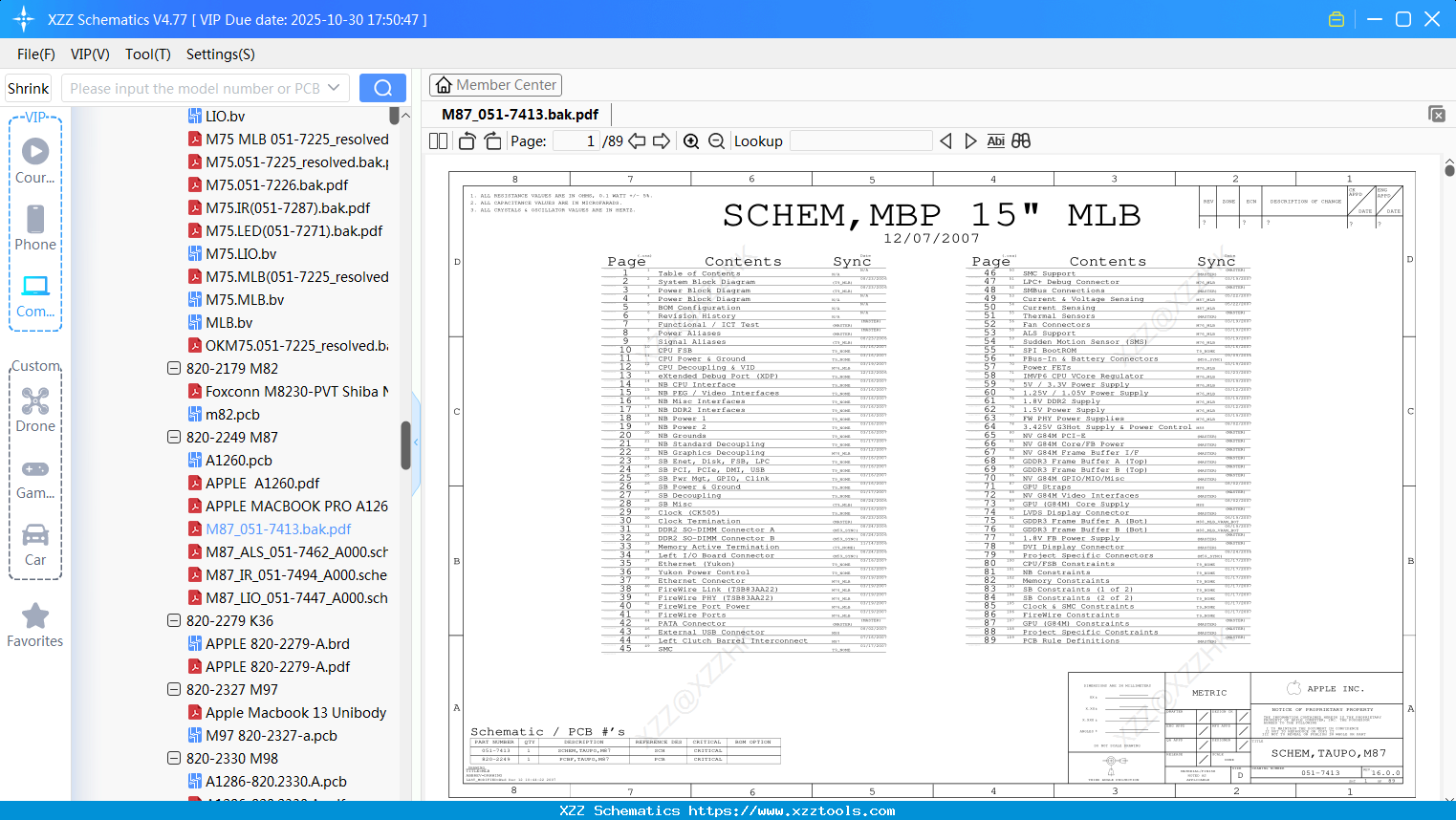Open the Courses category in the VIP sidebar

[35, 161]
